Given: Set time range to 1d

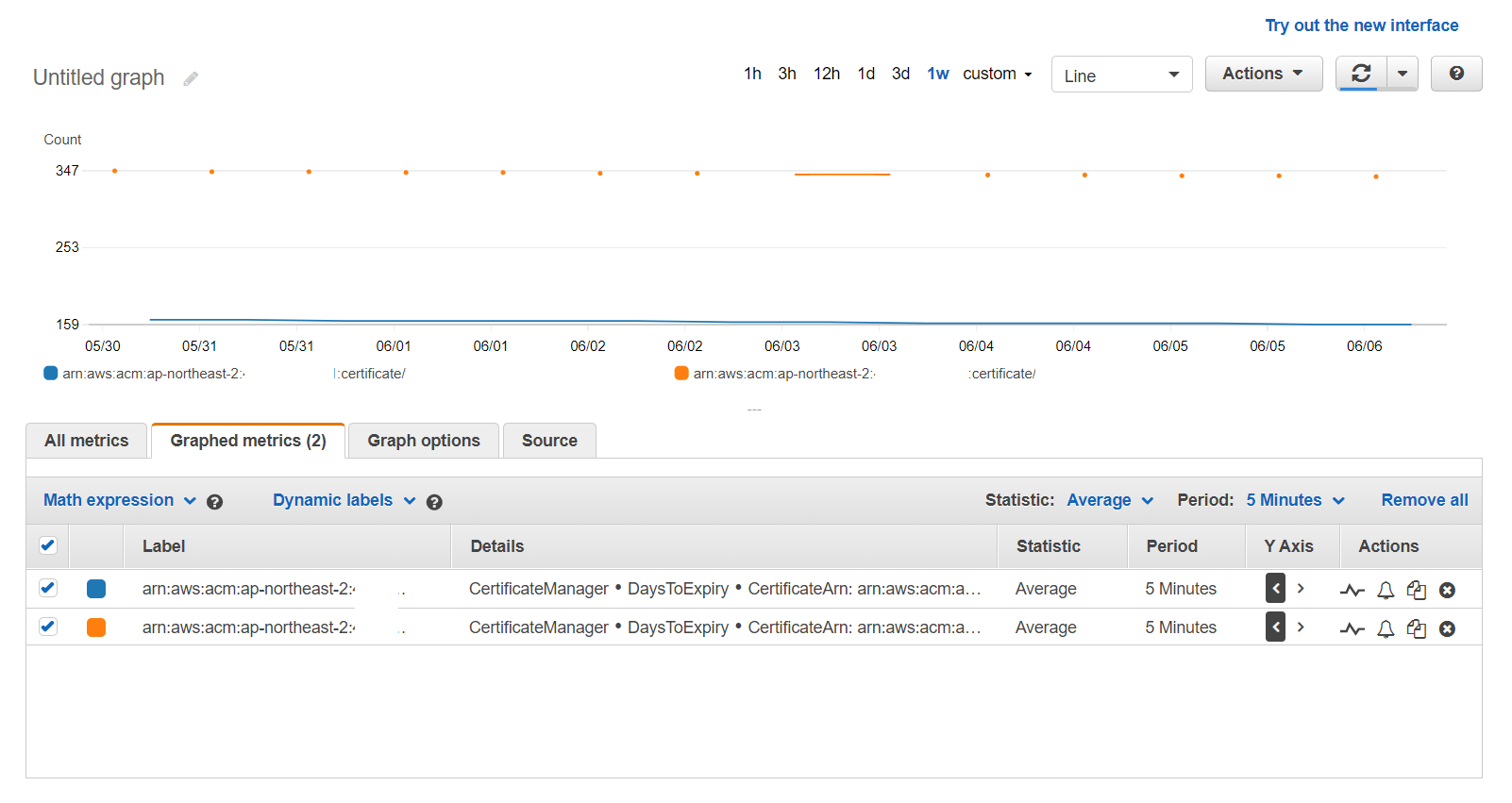Looking at the screenshot, I should coord(865,74).
